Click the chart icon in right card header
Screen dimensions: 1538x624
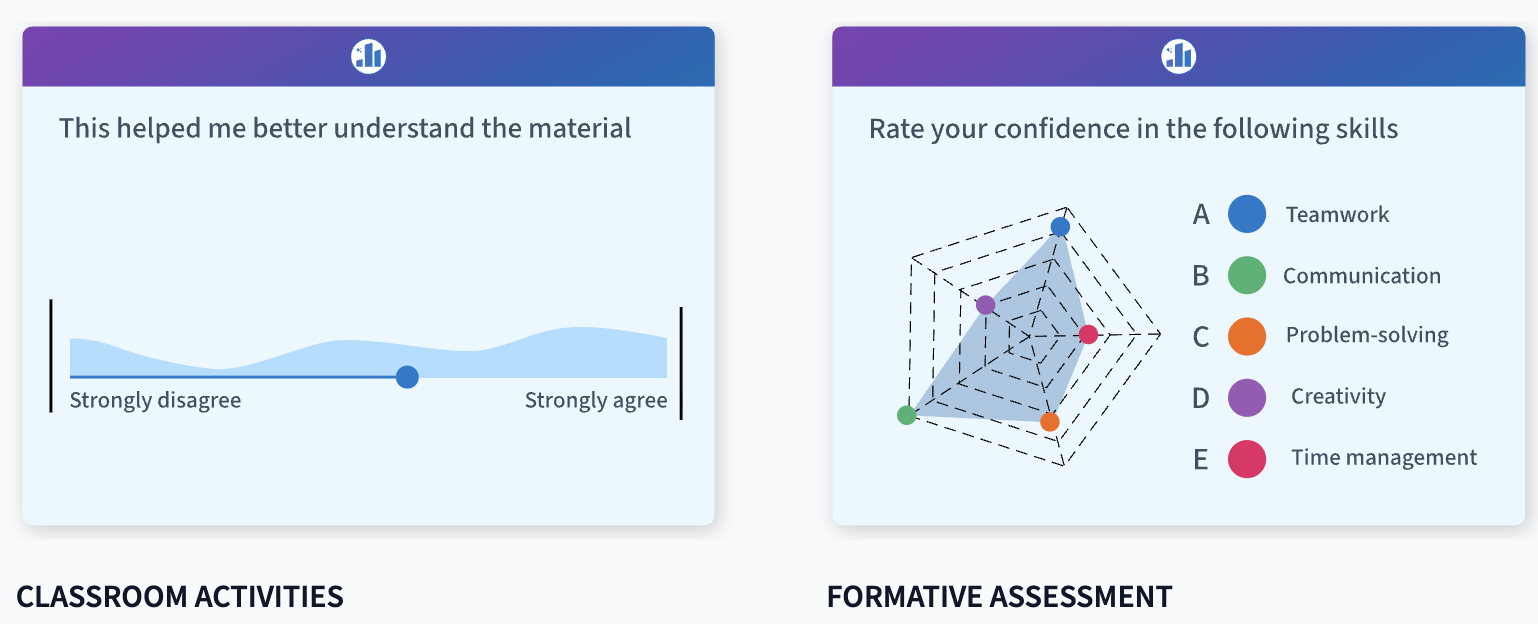tap(1178, 56)
